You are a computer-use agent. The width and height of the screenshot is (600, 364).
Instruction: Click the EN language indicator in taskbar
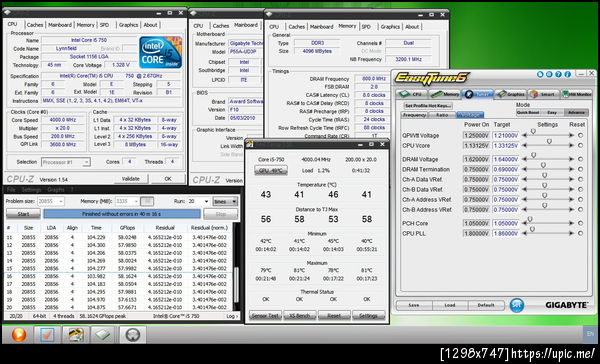tap(590, 334)
